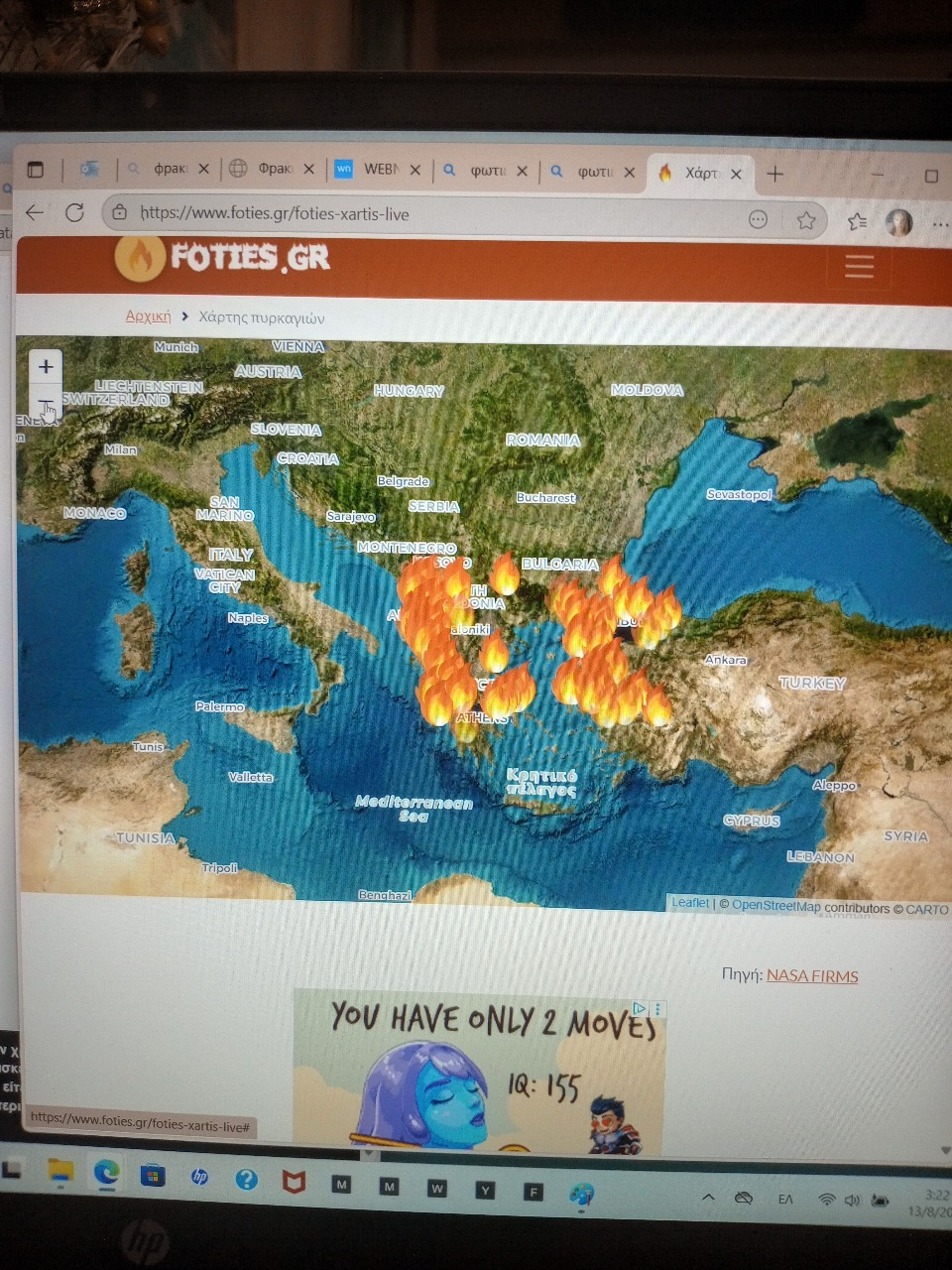Click the Palermo label on the map
Image resolution: width=952 pixels, height=1270 pixels.
(219, 706)
